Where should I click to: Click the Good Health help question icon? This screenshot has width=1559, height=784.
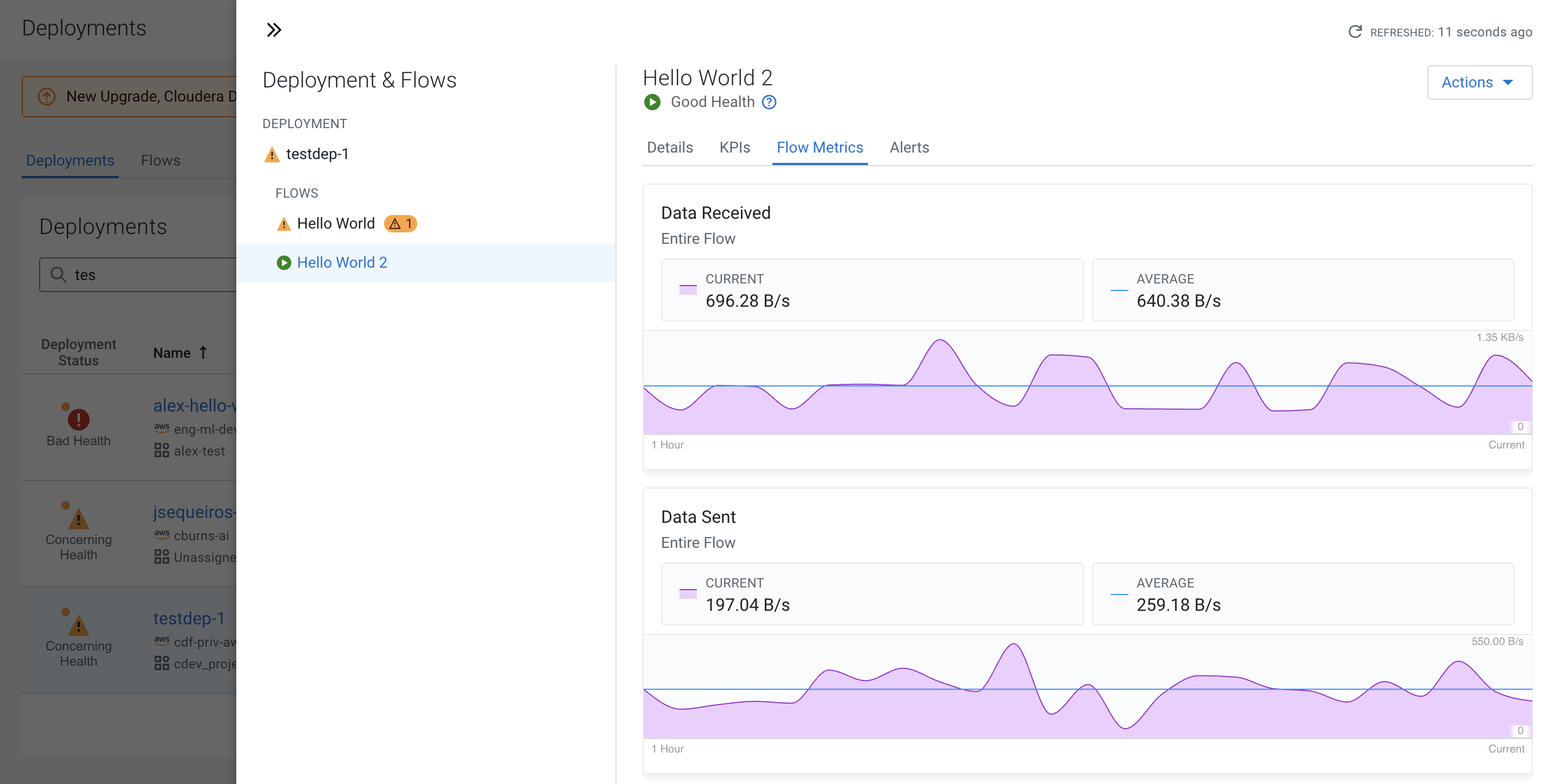769,102
